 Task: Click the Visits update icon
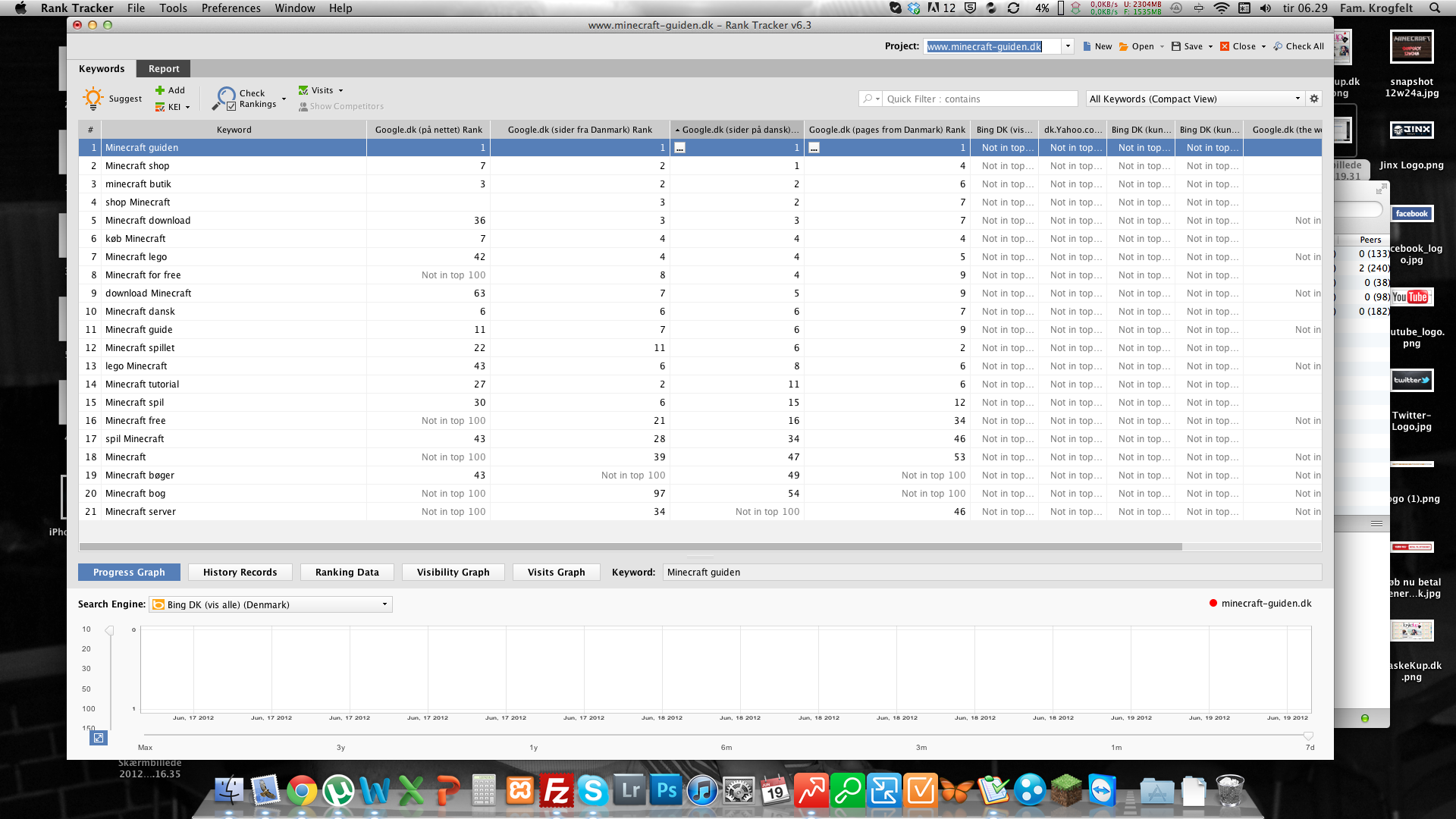pyautogui.click(x=303, y=90)
